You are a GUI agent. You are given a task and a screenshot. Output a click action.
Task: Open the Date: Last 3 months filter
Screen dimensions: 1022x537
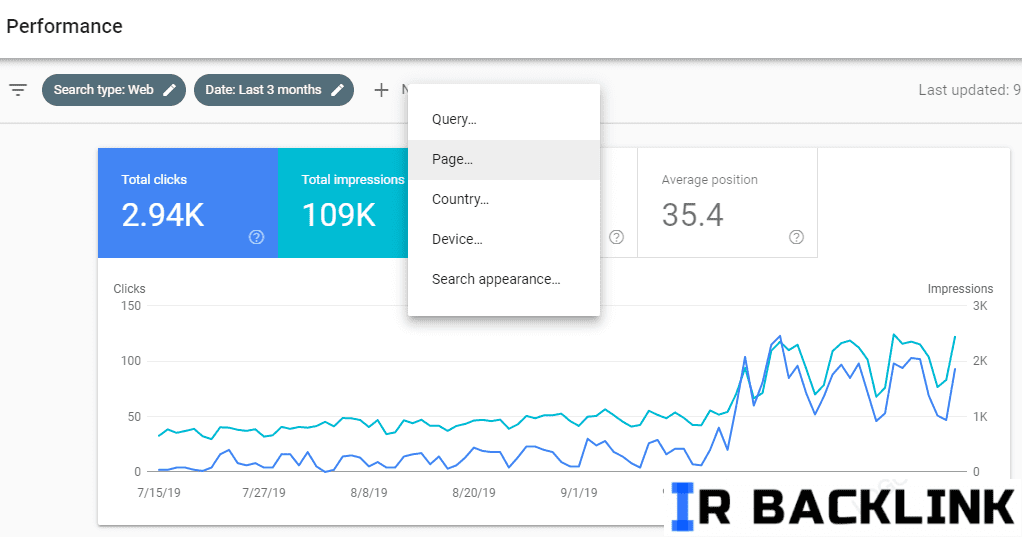pyautogui.click(x=263, y=90)
